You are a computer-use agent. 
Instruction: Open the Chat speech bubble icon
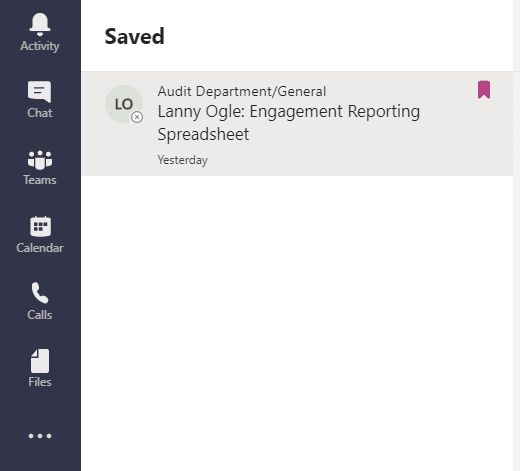click(x=40, y=91)
